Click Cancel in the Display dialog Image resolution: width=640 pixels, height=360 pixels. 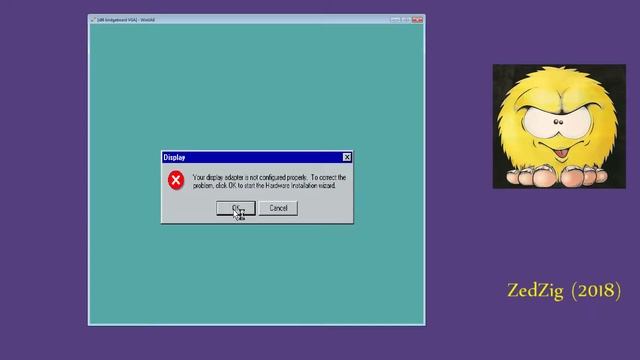point(278,208)
